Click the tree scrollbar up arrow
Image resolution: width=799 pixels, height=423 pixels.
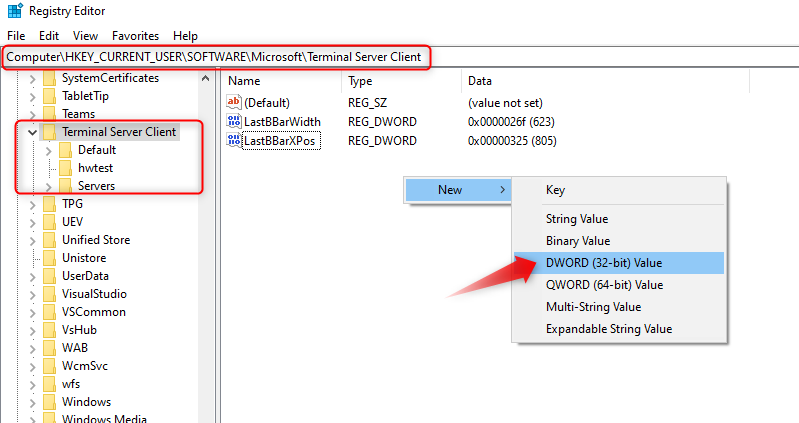(x=206, y=78)
